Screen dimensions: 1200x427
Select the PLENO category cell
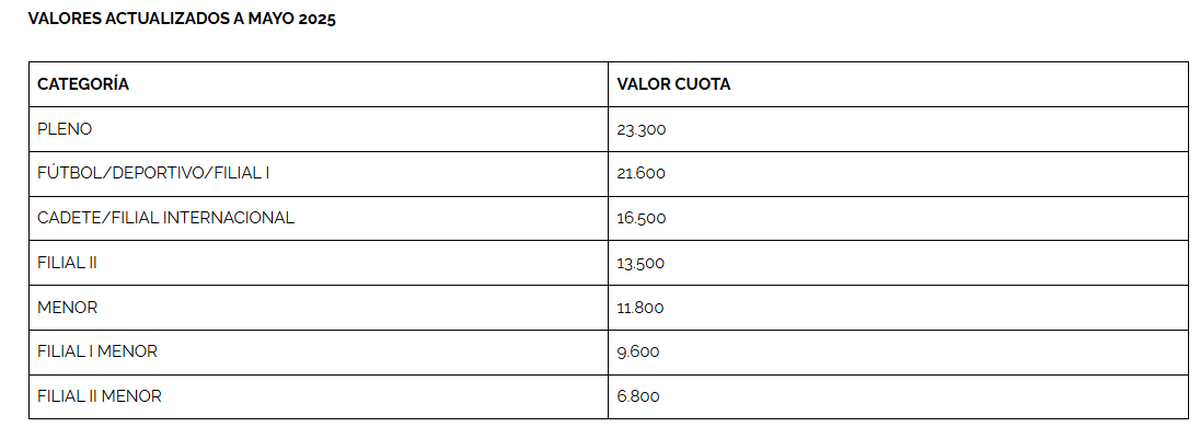tap(64, 129)
